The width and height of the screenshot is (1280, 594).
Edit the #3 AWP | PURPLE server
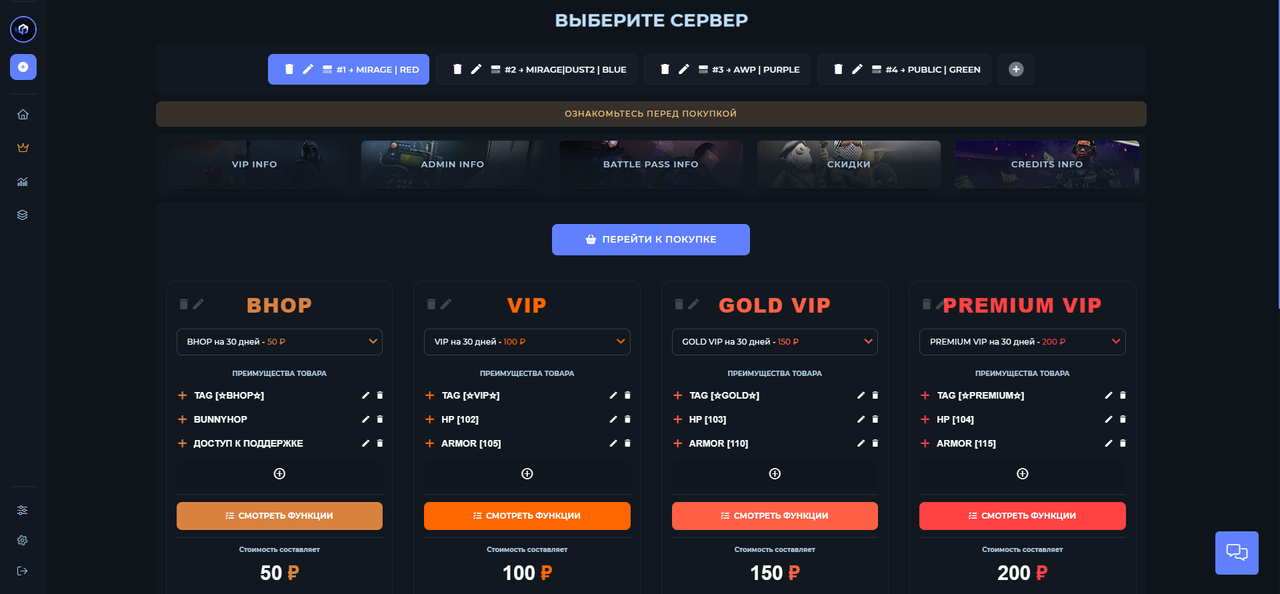pyautogui.click(x=684, y=69)
